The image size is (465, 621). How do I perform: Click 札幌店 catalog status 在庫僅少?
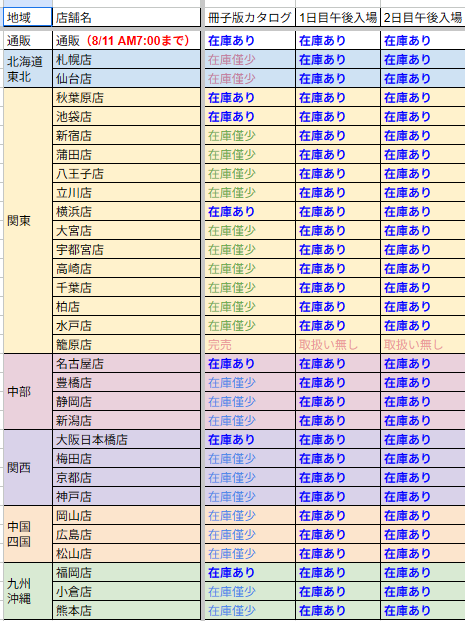(250, 59)
